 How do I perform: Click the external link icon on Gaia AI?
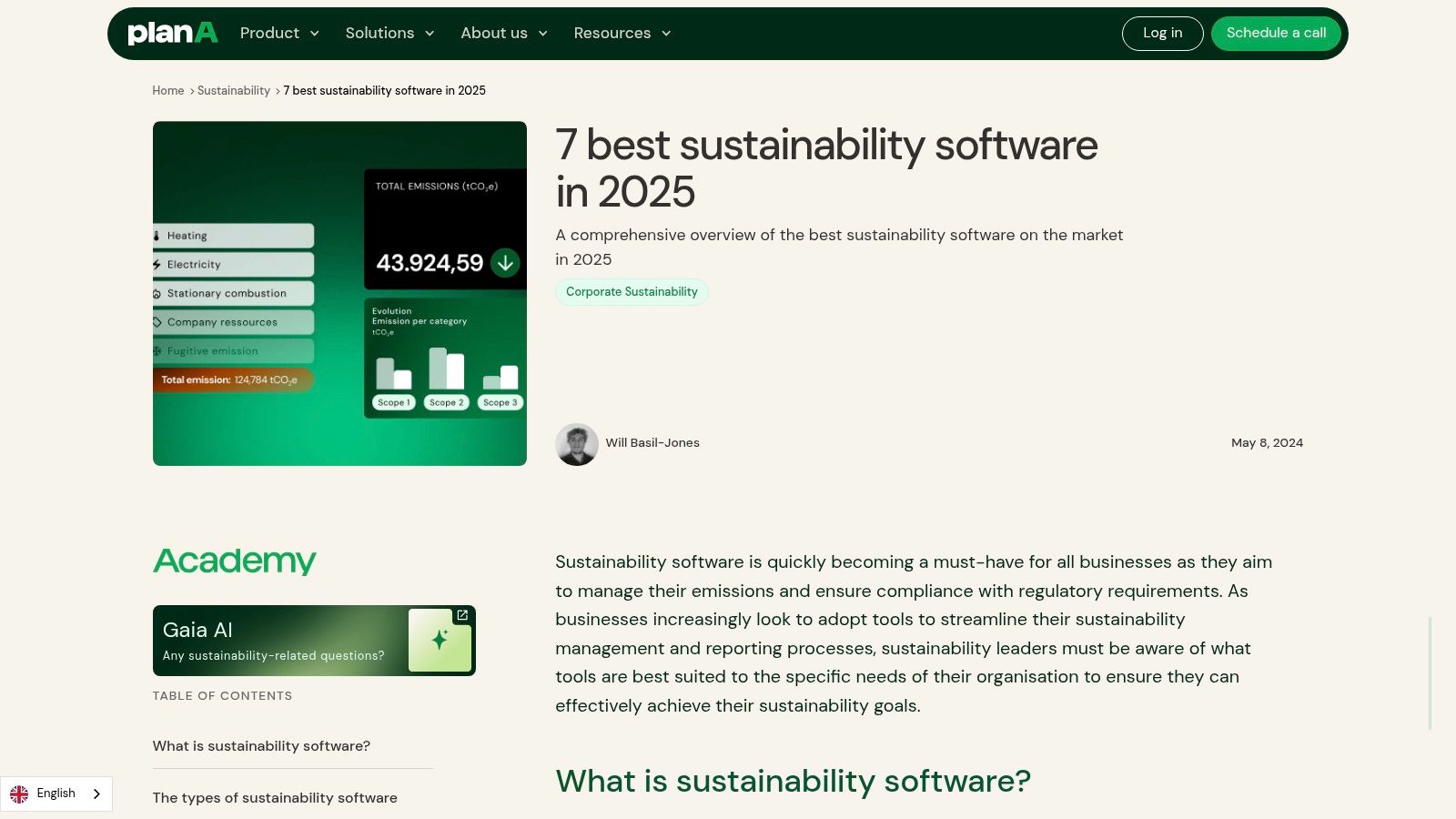coord(462,616)
